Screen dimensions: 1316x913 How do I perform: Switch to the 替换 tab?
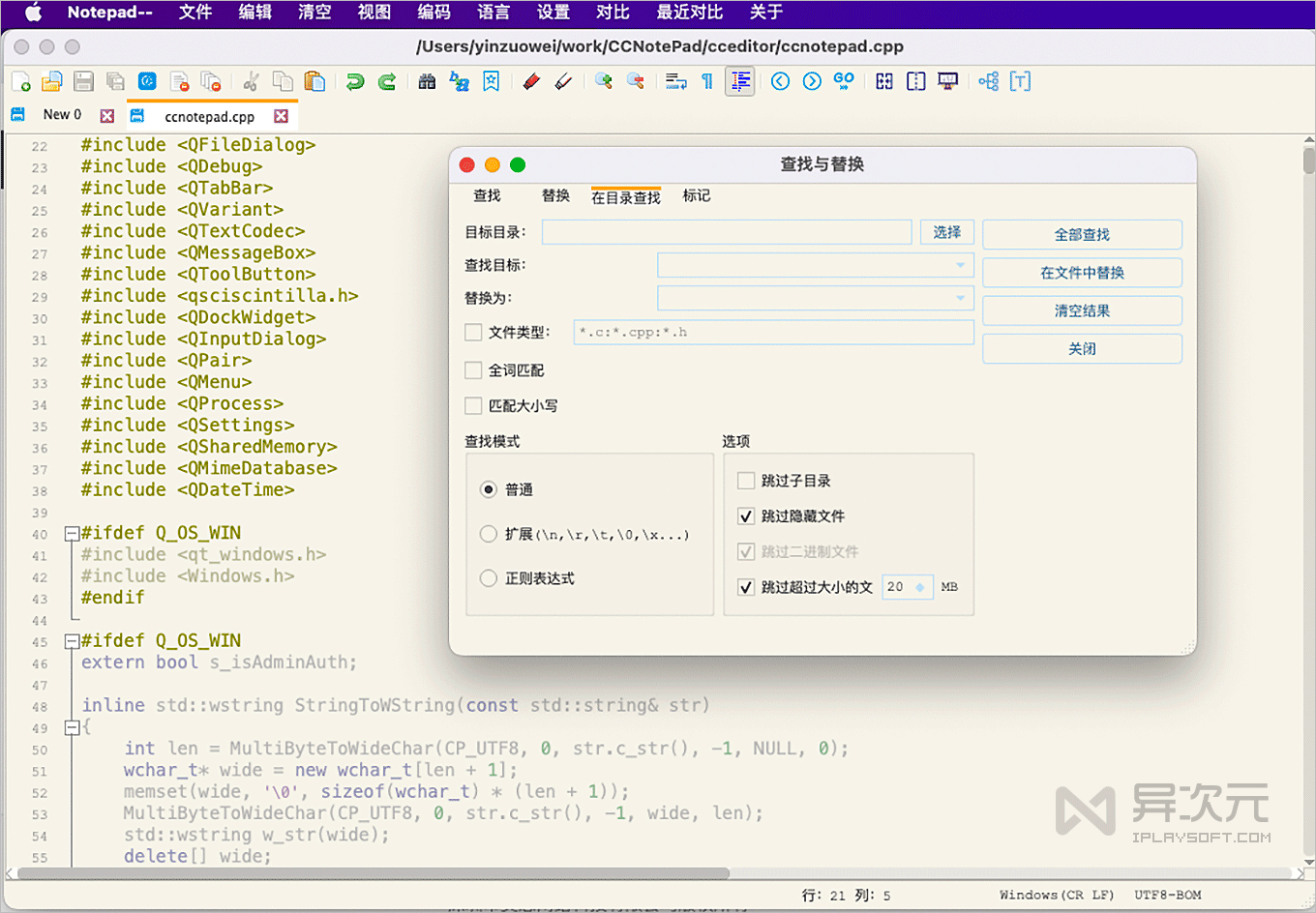point(555,195)
